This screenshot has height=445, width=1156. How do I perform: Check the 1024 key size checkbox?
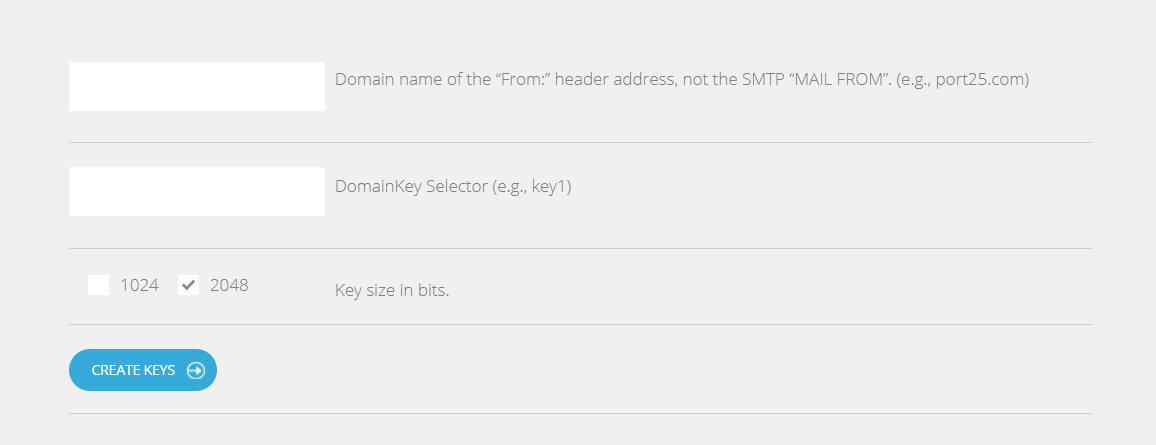(98, 285)
